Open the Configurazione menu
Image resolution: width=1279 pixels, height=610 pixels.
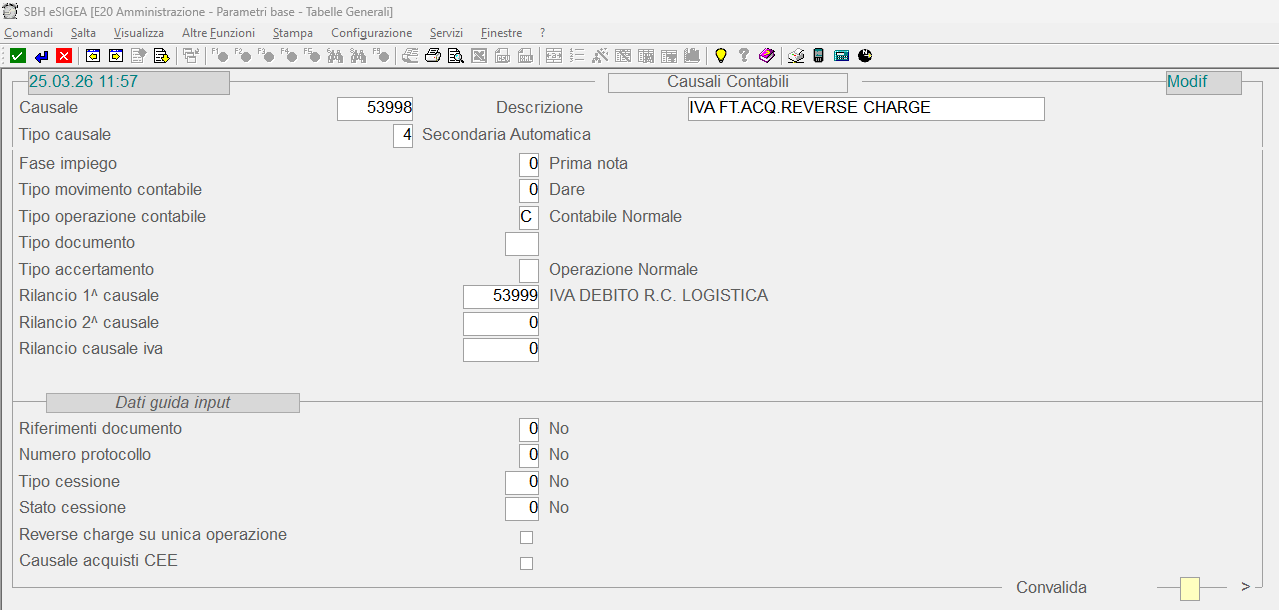(x=371, y=33)
